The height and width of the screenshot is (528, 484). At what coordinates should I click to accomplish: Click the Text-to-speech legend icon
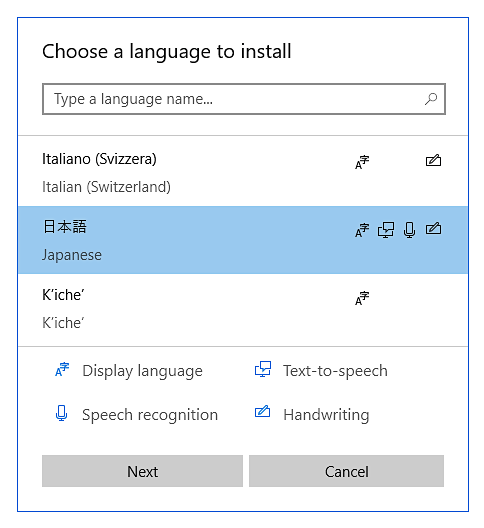[263, 369]
